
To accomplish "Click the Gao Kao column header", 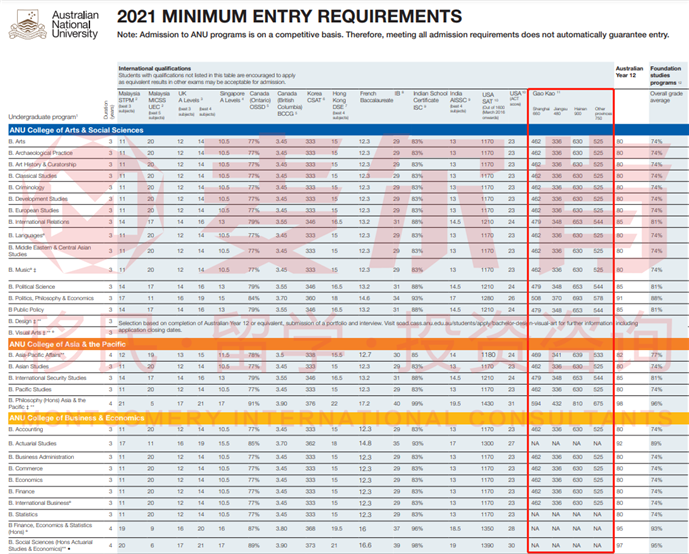I will click(546, 94).
